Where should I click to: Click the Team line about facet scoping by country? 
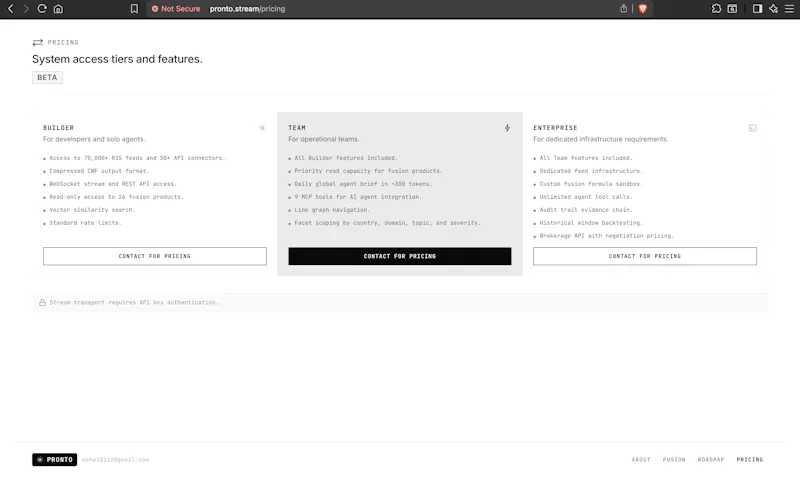pyautogui.click(x=387, y=223)
